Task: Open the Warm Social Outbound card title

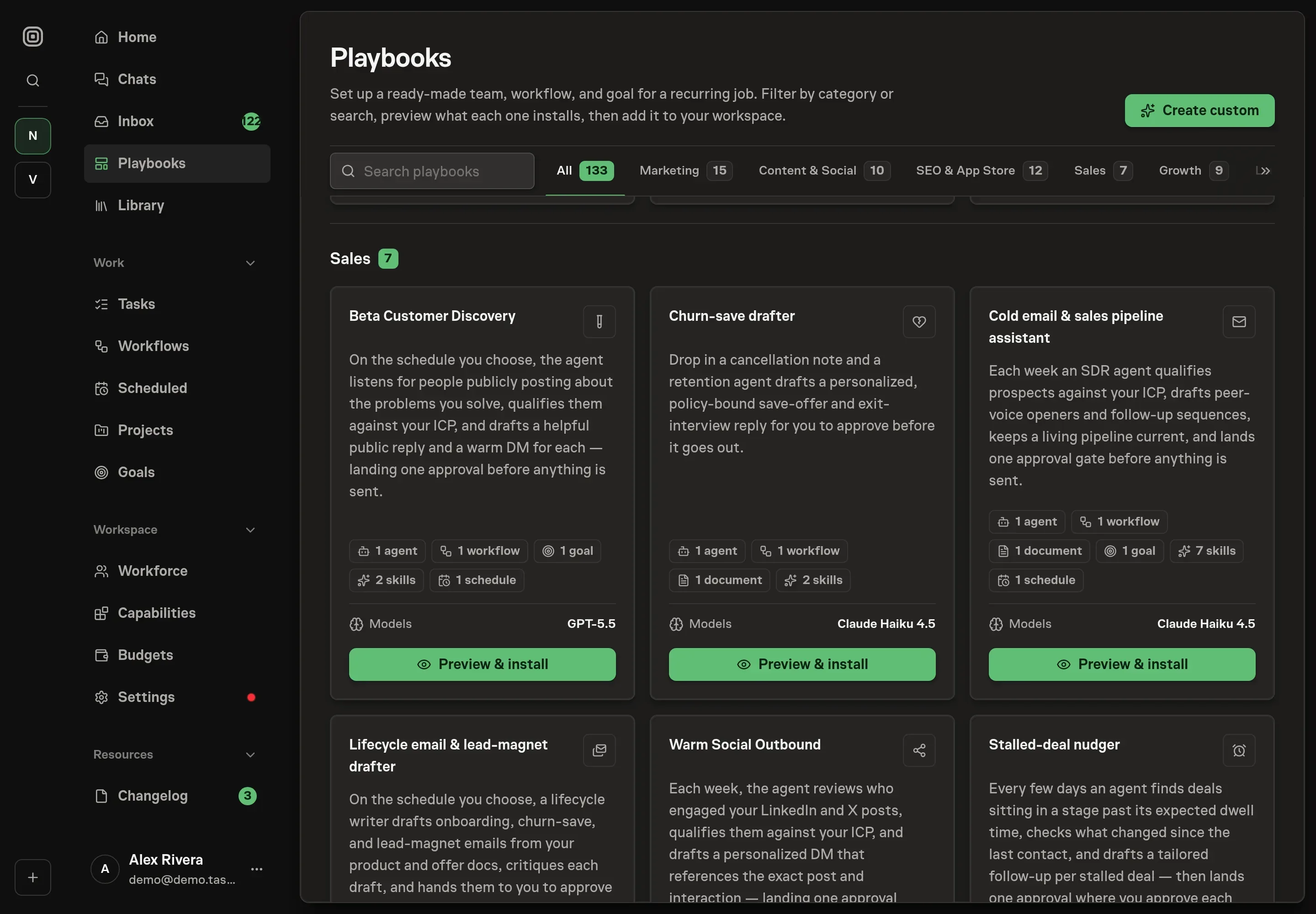Action: coord(744,744)
